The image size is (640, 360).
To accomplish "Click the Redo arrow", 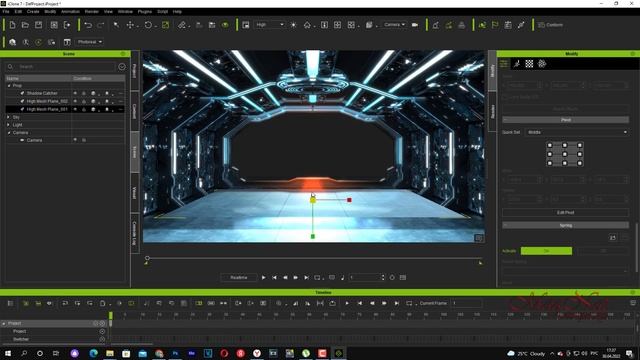I will pos(100,25).
